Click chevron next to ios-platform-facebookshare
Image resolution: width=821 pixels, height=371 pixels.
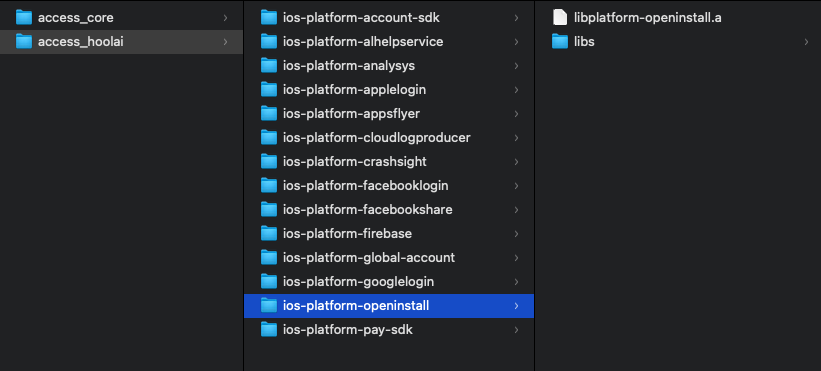516,210
